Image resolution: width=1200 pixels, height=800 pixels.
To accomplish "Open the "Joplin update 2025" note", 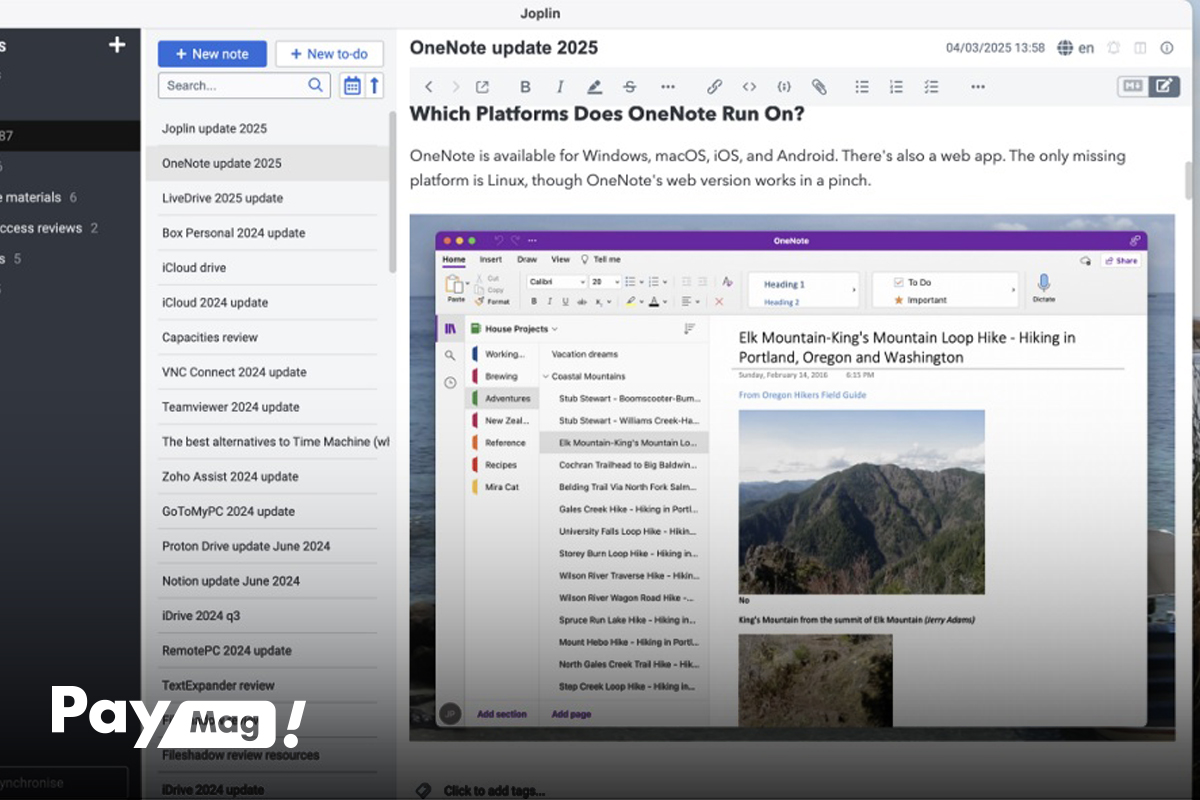I will point(214,128).
